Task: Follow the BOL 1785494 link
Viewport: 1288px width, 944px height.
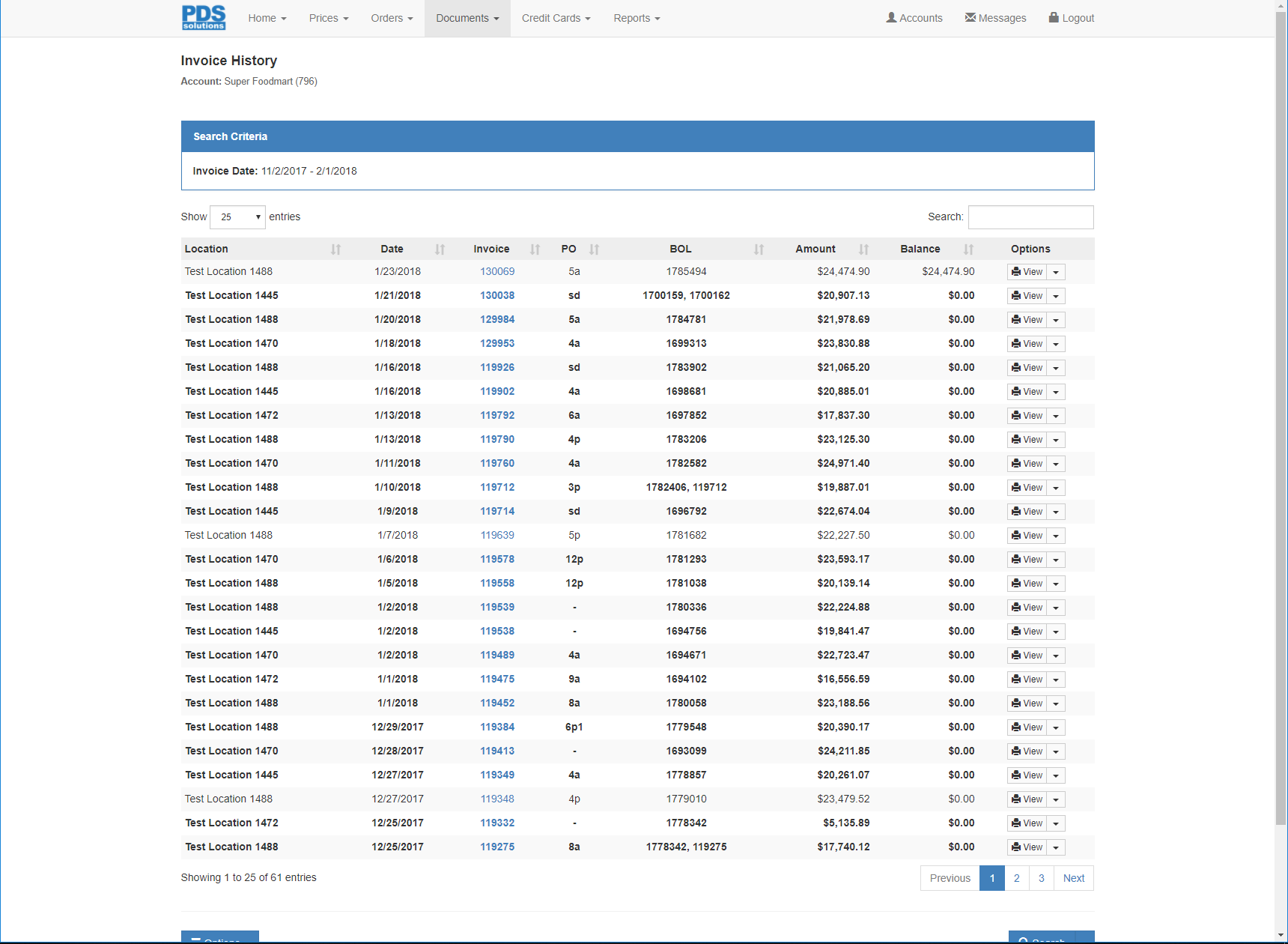Action: click(686, 271)
